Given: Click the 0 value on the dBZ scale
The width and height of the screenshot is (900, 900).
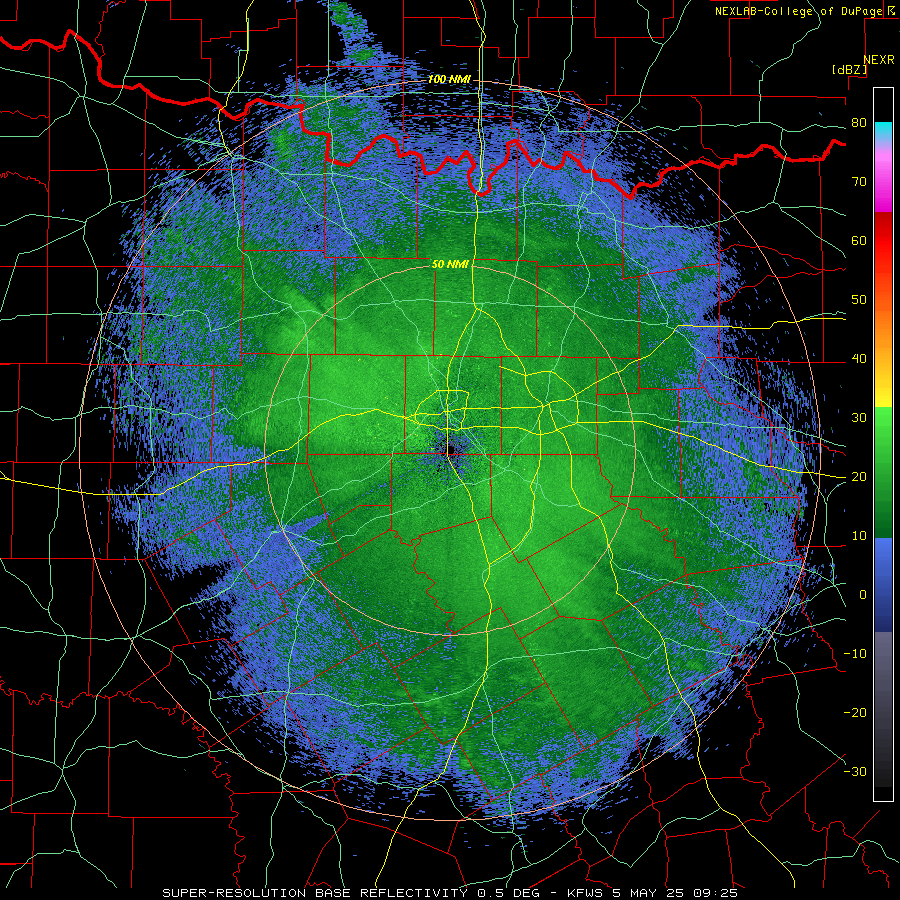Looking at the screenshot, I should point(863,595).
